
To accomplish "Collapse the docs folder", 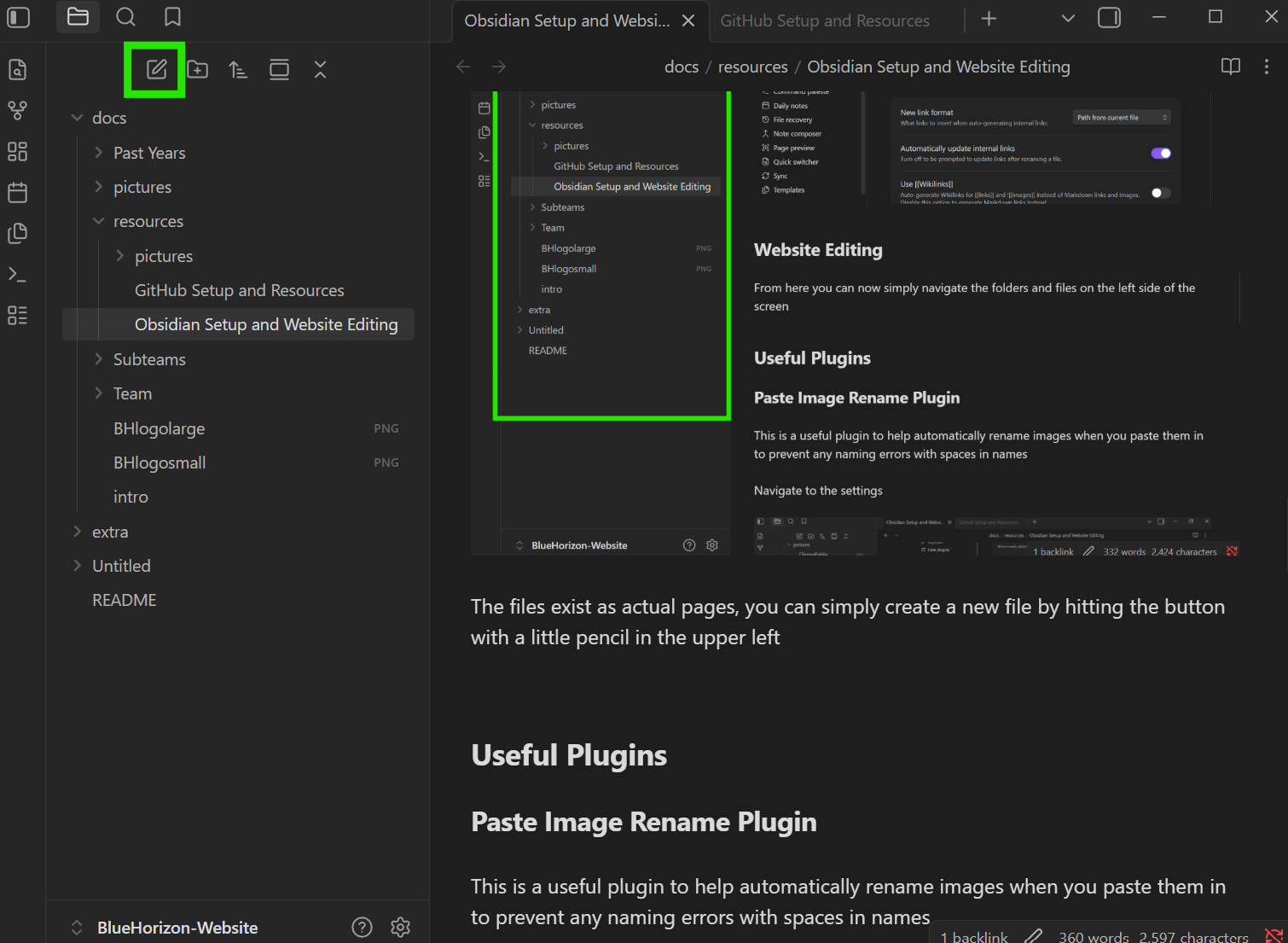I will pos(77,118).
